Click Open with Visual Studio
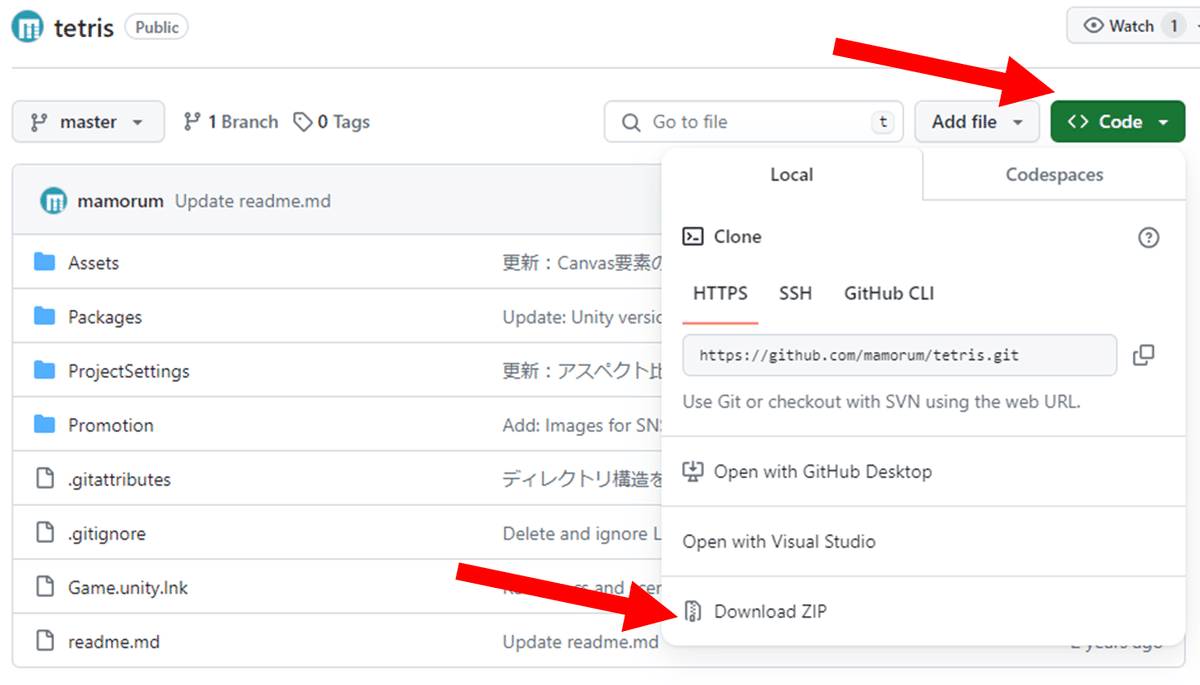The height and width of the screenshot is (685, 1200). tap(779, 542)
